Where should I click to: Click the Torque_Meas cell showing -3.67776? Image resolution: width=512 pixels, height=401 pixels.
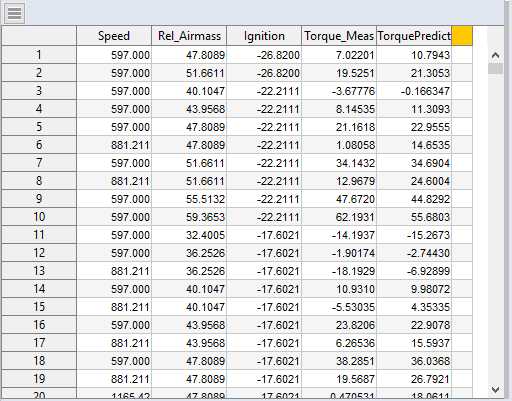[x=339, y=91]
